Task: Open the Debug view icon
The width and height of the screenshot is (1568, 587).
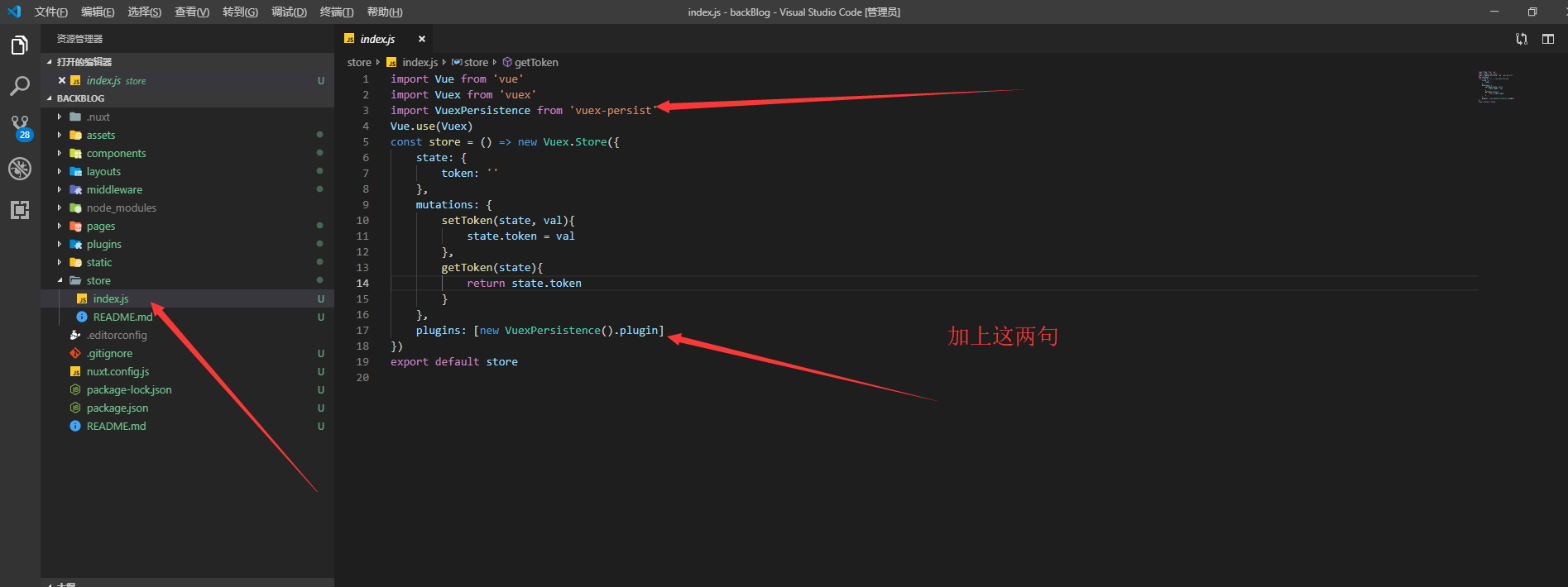Action: pos(20,169)
